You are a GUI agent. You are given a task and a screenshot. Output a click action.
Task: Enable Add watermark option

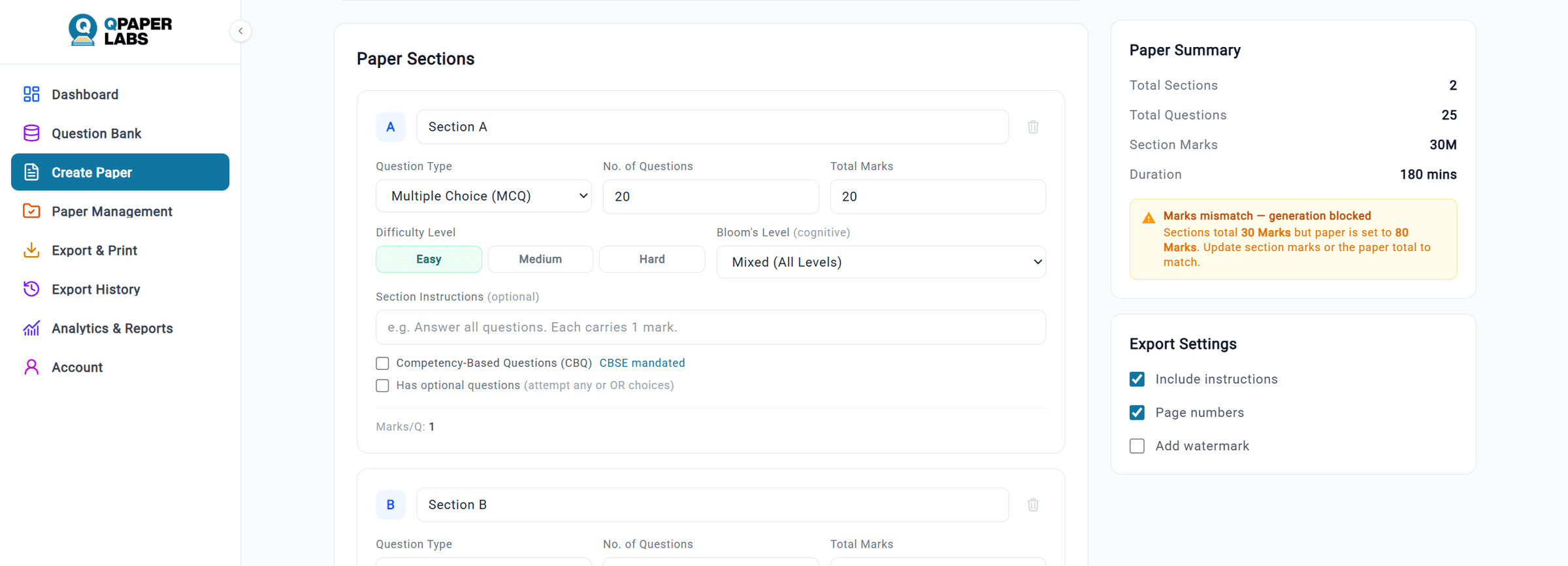(1137, 446)
